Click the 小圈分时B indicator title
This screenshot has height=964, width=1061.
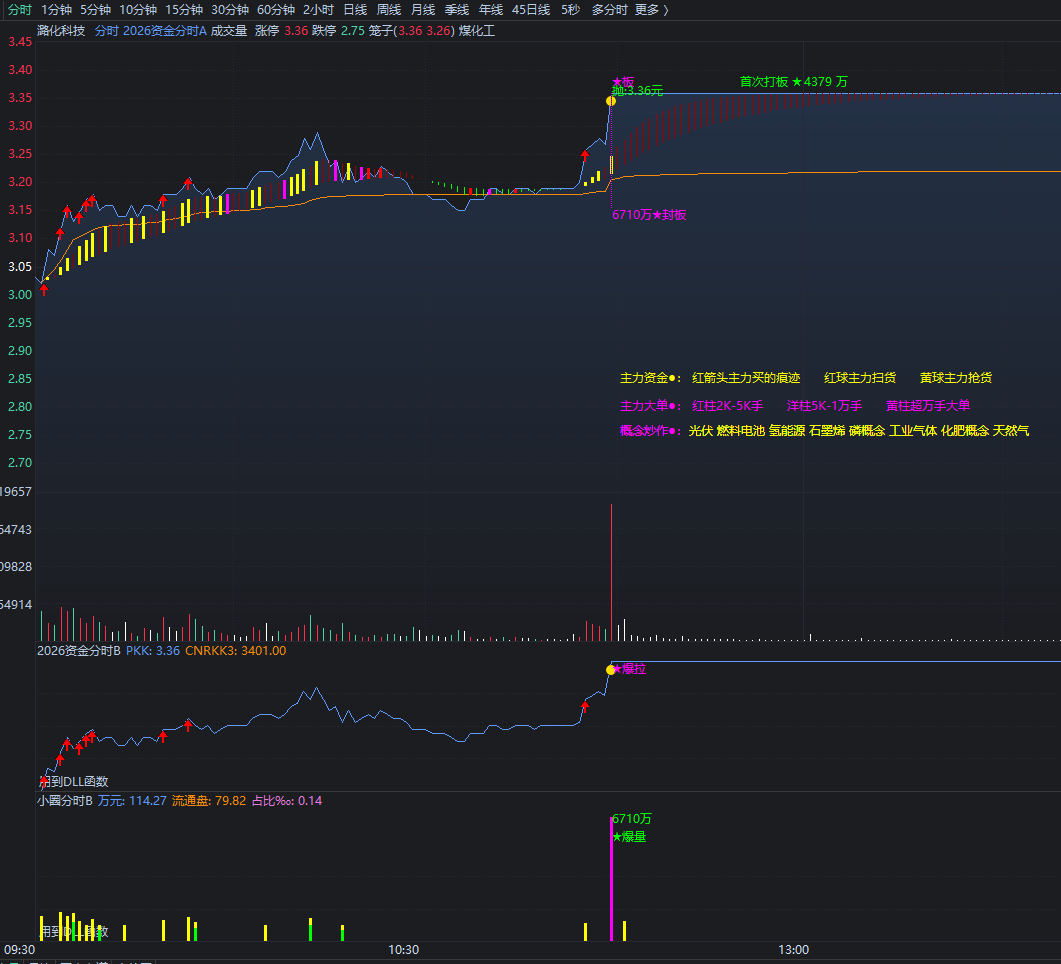(x=65, y=800)
